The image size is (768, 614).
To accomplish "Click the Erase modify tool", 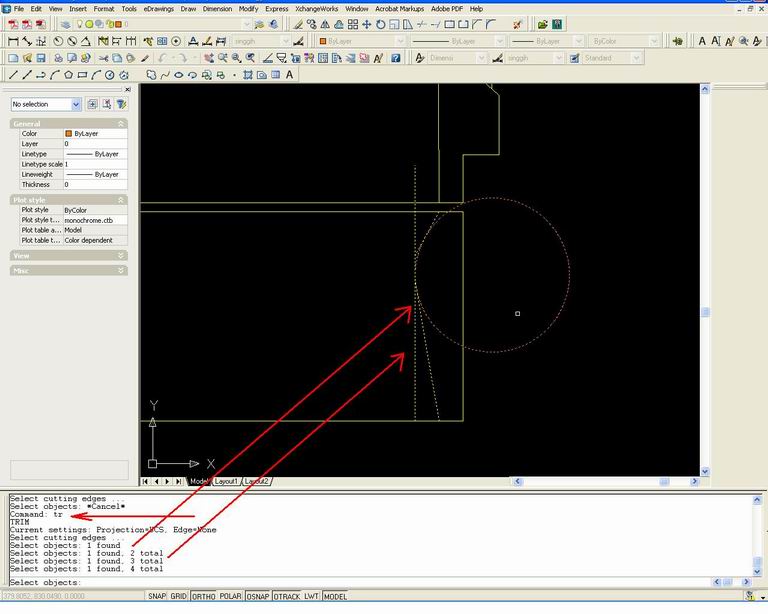I will [298, 24].
